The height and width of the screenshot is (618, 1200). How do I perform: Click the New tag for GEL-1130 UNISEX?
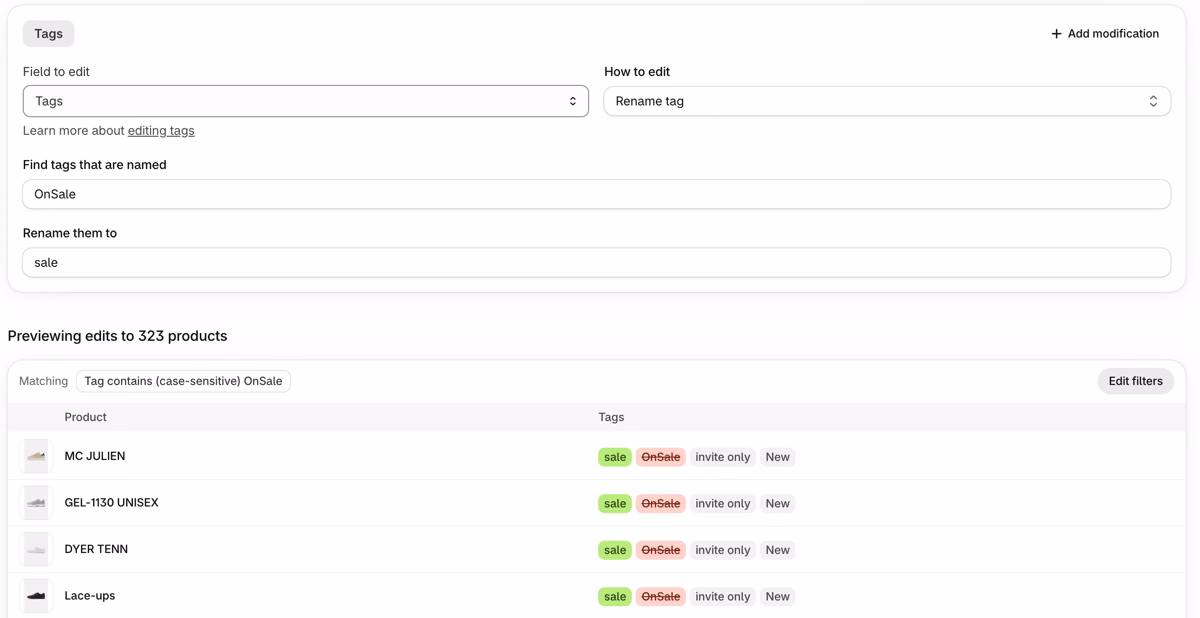(x=778, y=504)
